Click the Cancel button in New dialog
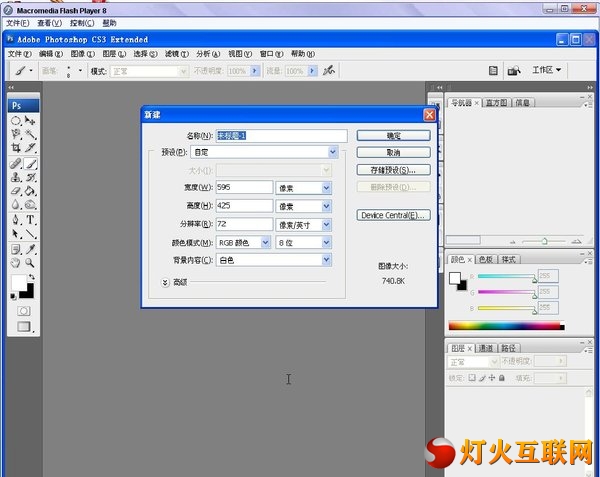The width and height of the screenshot is (600, 477). 393,153
